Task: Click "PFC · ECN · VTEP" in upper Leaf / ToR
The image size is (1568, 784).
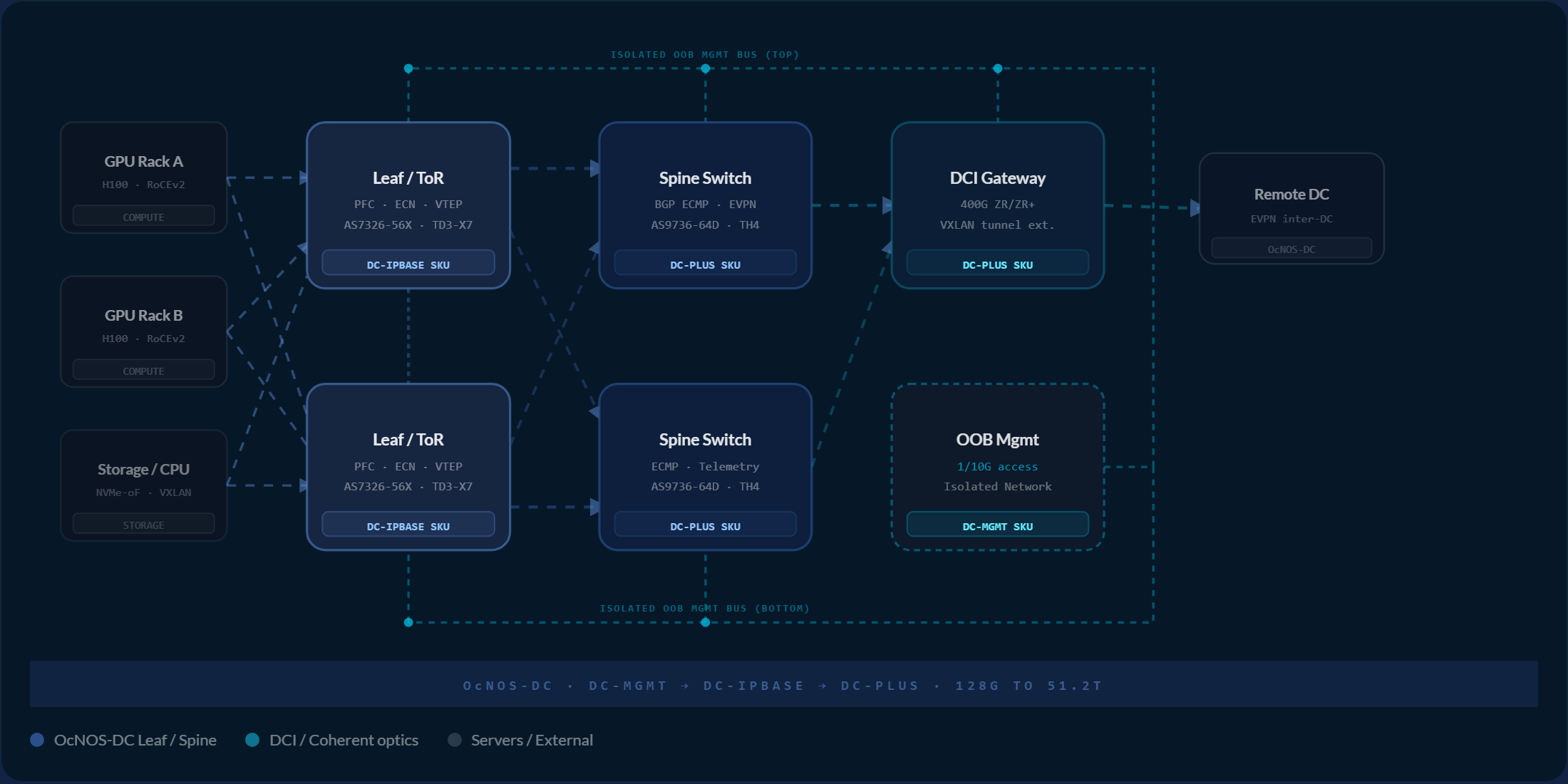Action: pos(408,205)
